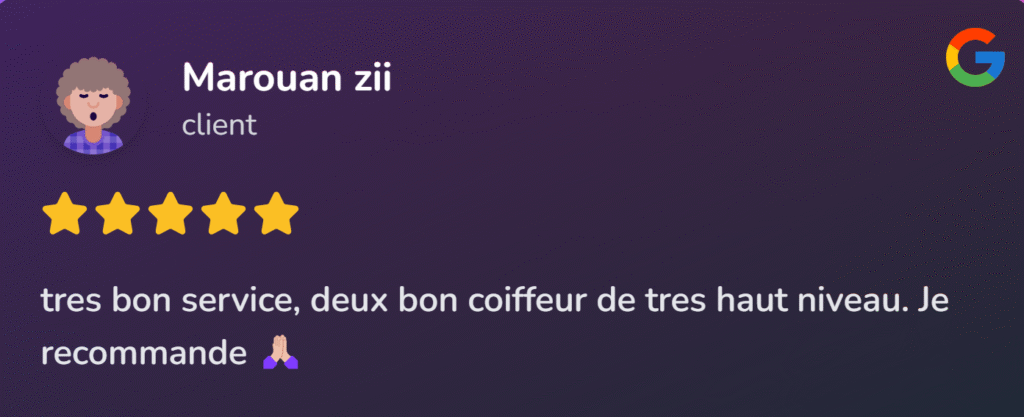
Task: Click the praying hands emoji after recommande
Action: tap(280, 352)
